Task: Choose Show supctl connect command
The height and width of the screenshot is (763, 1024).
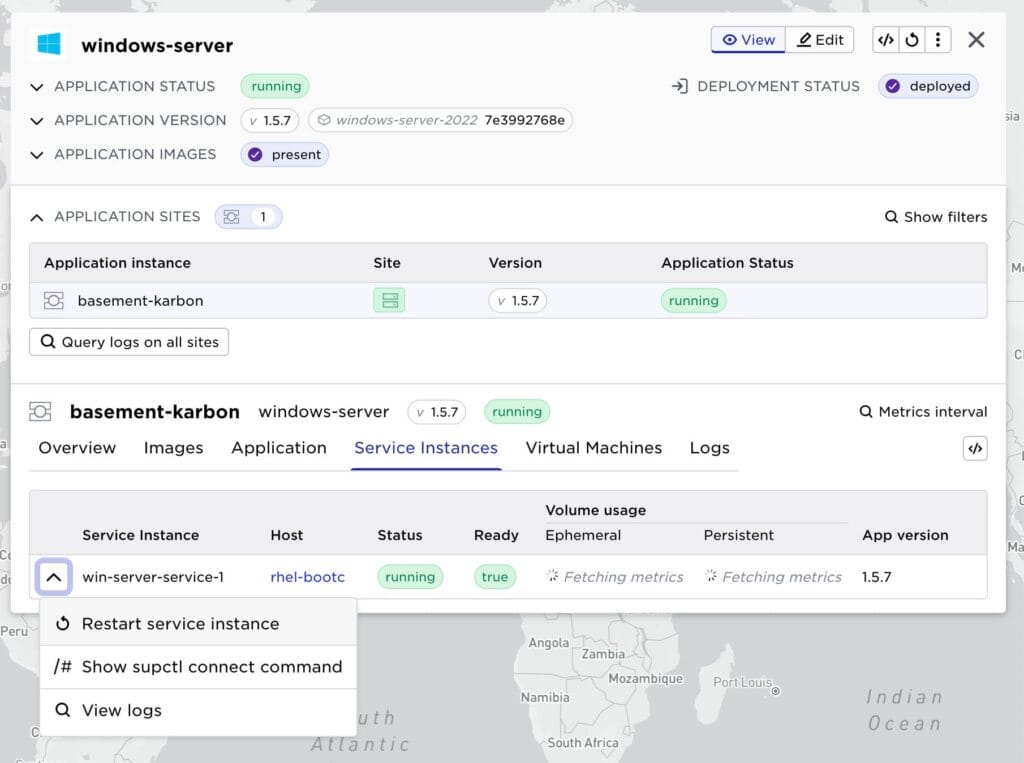Action: (x=211, y=667)
